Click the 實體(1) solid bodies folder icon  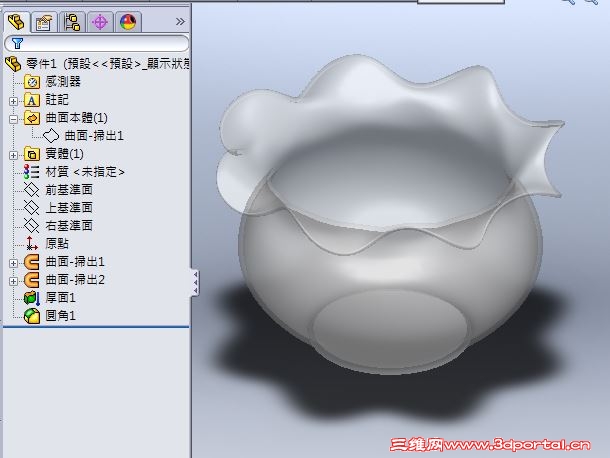pos(32,154)
